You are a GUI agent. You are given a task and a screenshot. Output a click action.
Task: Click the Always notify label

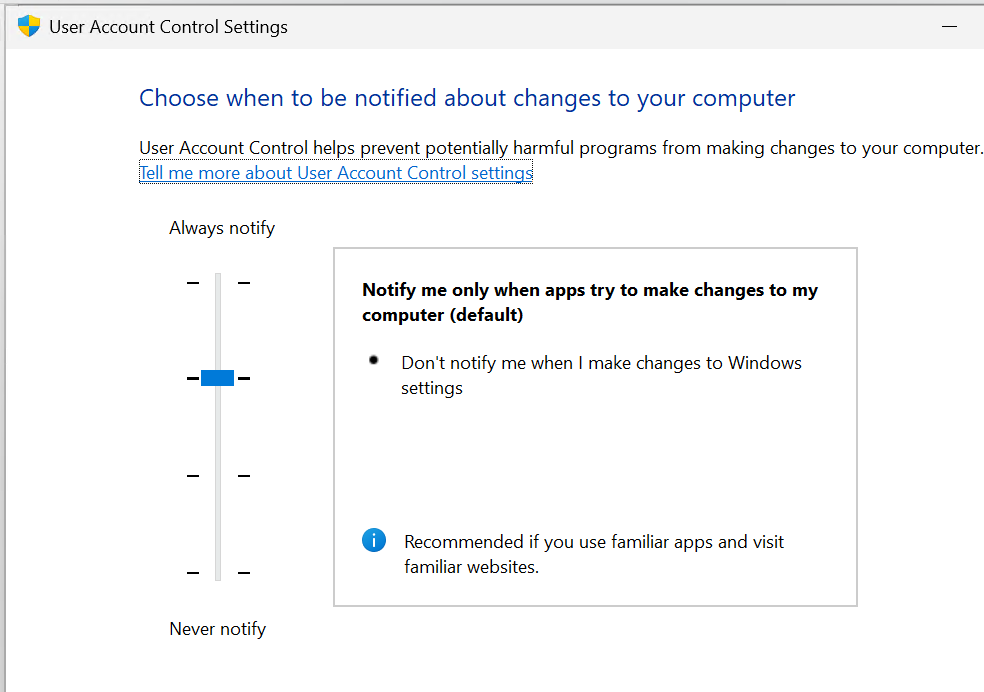(x=222, y=228)
